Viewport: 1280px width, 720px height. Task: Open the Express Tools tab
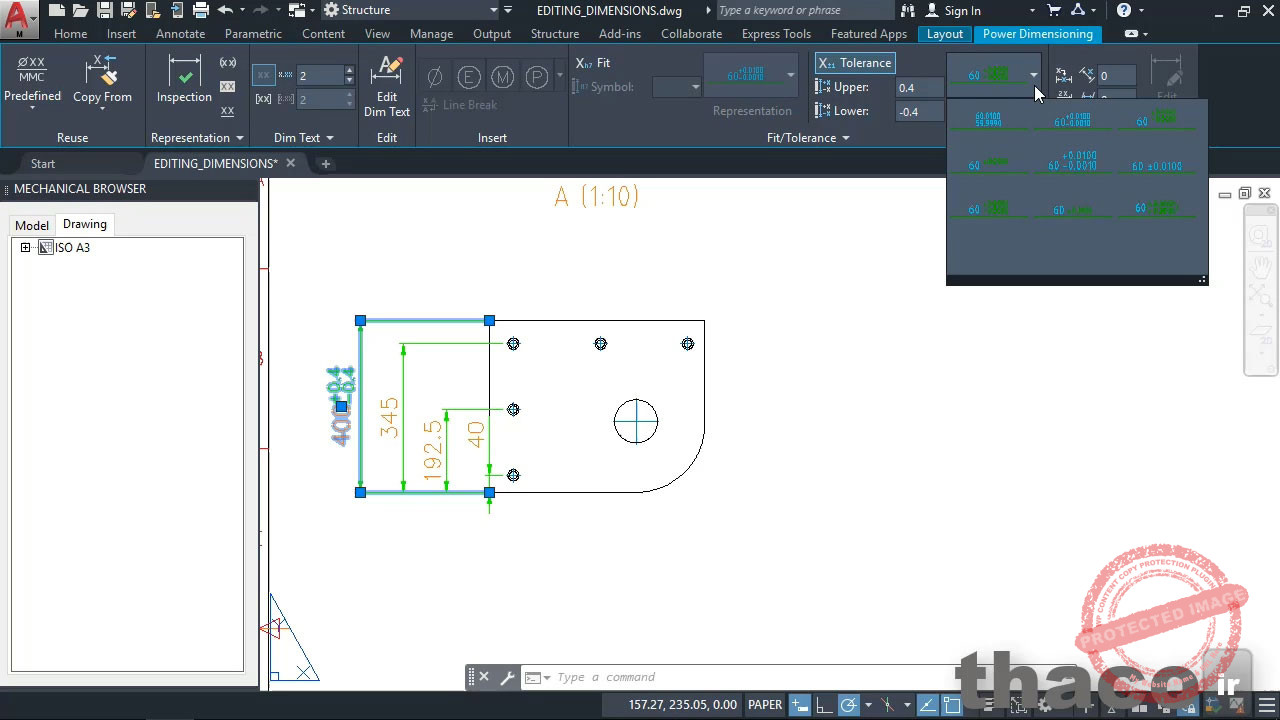776,34
